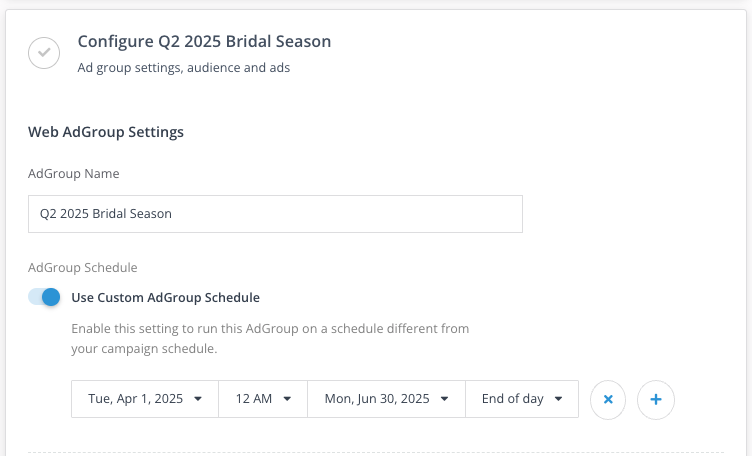752x456 pixels.
Task: Click the "Use Custom AdGroup Schedule" label
Action: click(x=165, y=297)
